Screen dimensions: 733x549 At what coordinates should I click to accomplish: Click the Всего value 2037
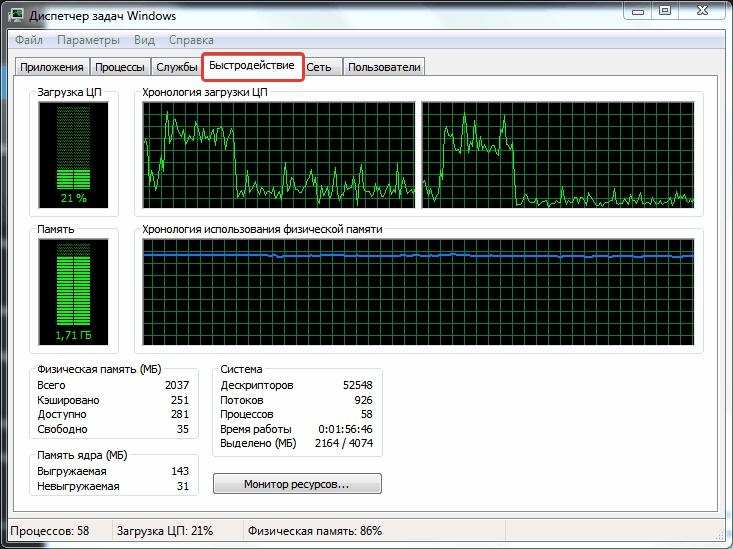[x=177, y=385]
